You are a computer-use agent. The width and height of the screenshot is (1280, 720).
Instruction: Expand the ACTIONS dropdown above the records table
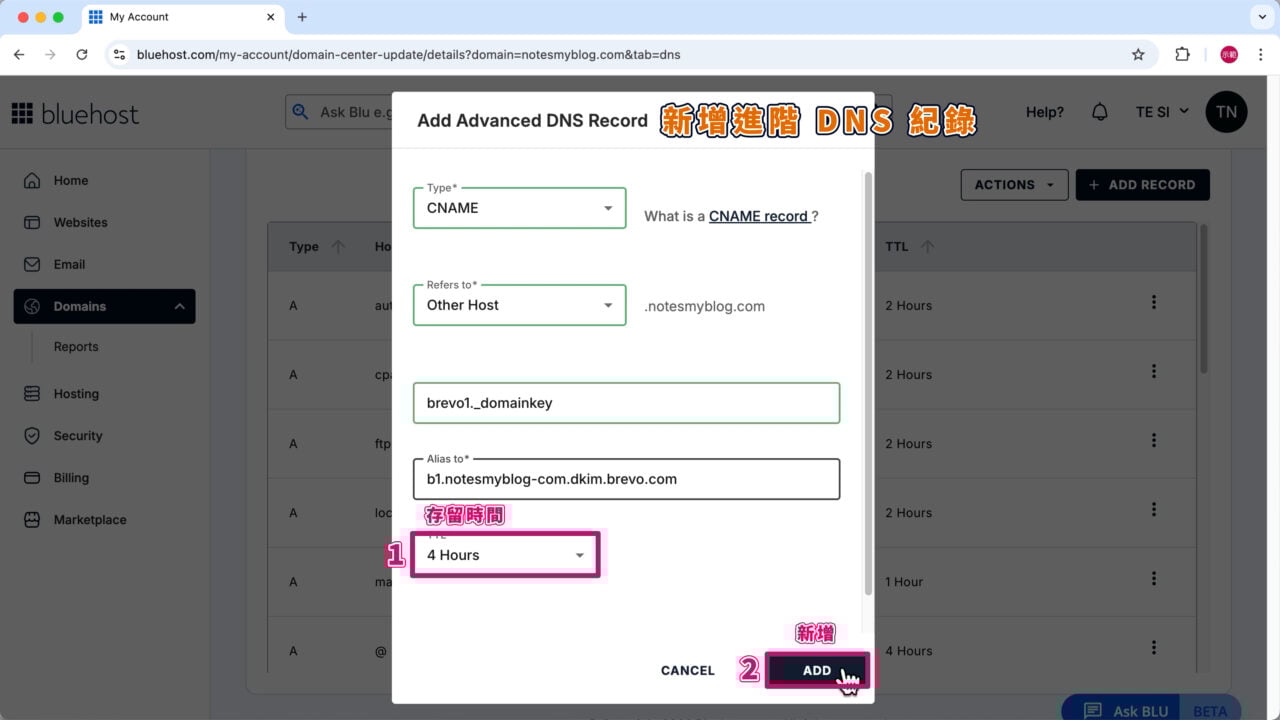1013,184
